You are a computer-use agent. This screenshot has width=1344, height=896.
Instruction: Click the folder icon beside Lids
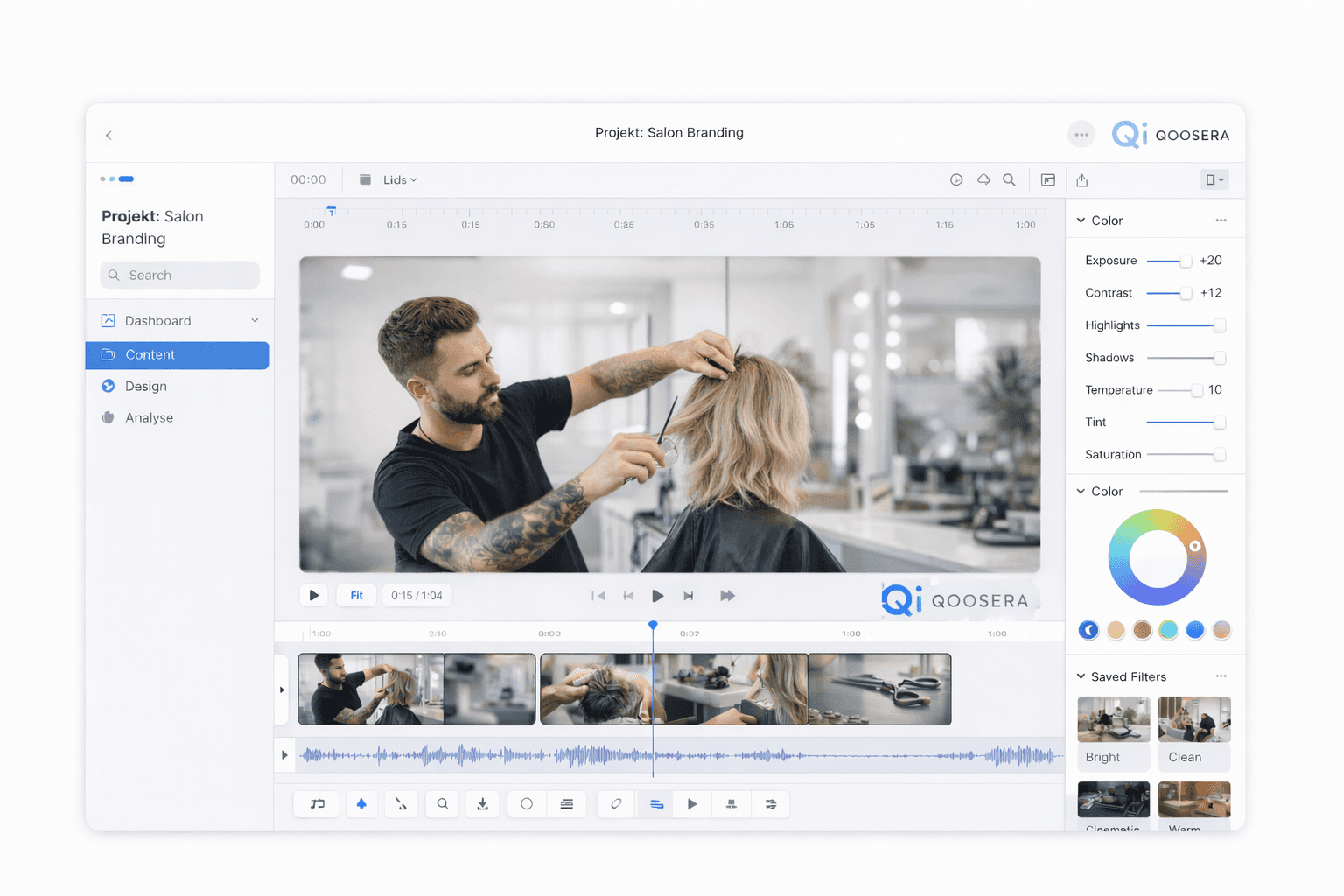[x=365, y=179]
